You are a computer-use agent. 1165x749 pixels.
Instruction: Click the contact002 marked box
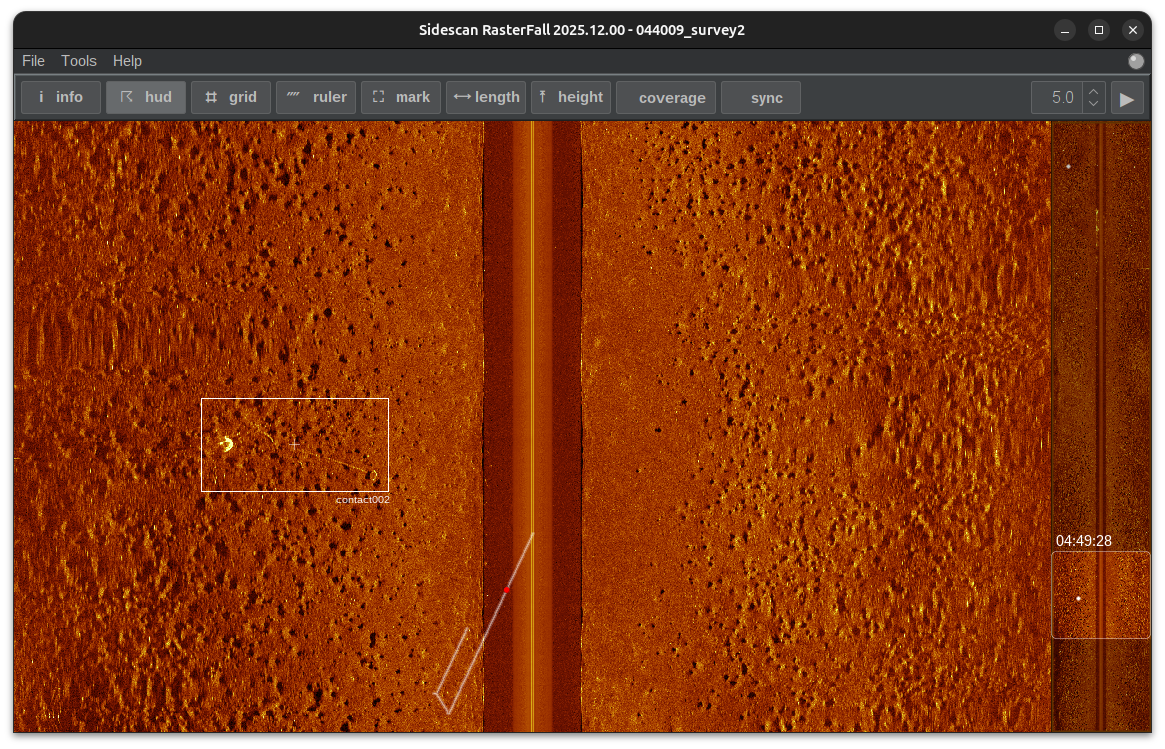(294, 444)
